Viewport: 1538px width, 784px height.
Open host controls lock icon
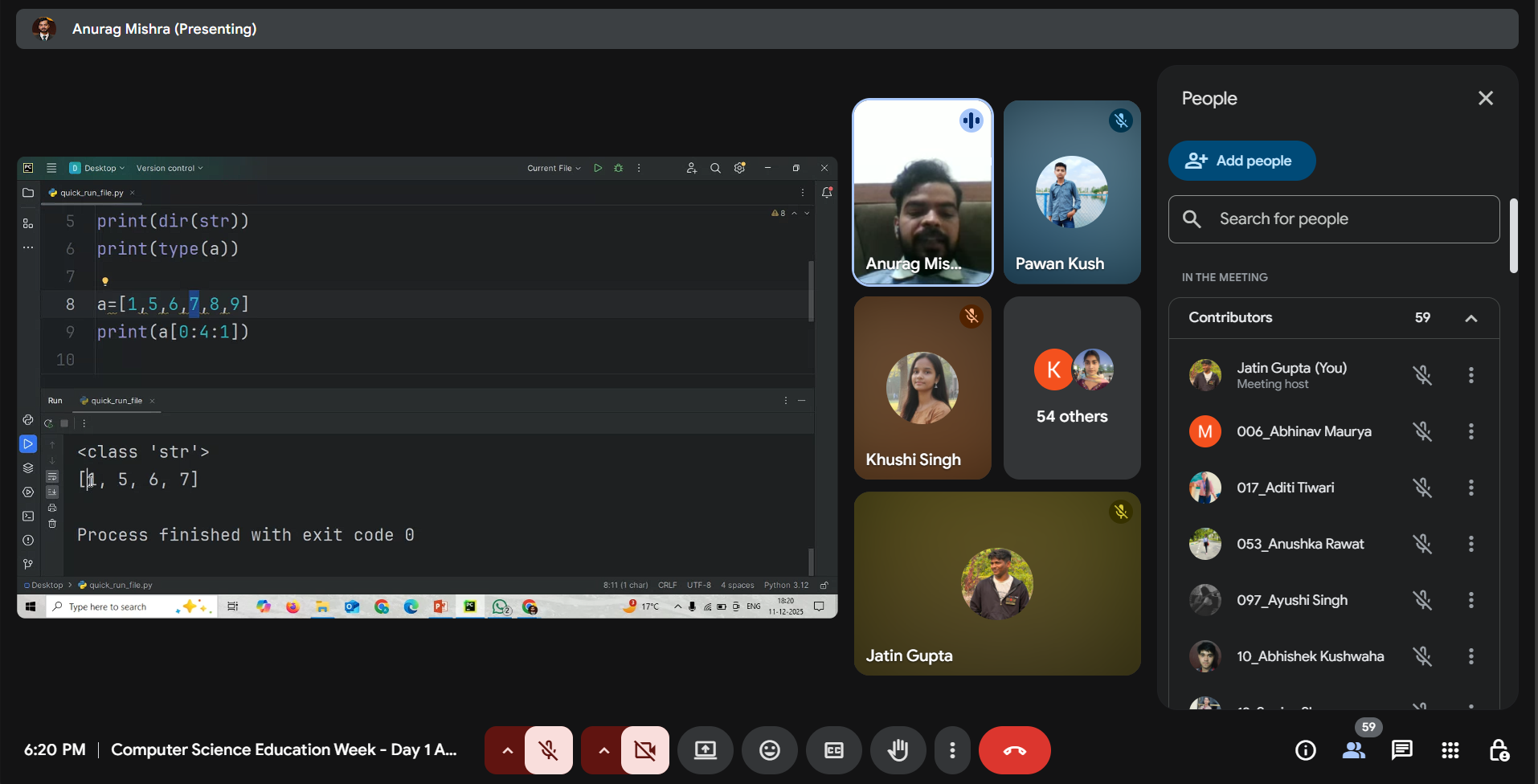[x=1499, y=750]
